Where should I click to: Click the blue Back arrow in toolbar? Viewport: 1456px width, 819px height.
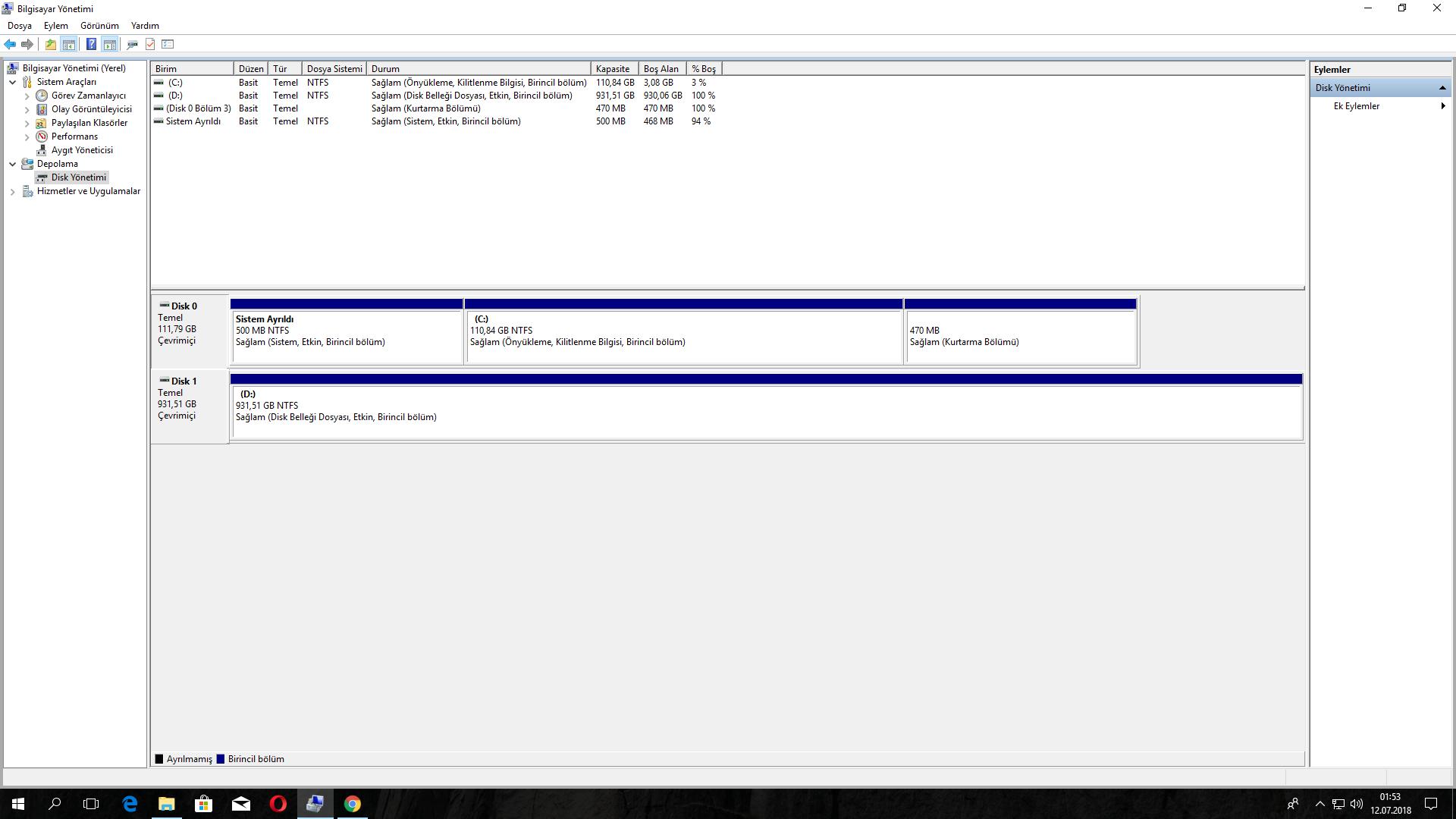10,44
